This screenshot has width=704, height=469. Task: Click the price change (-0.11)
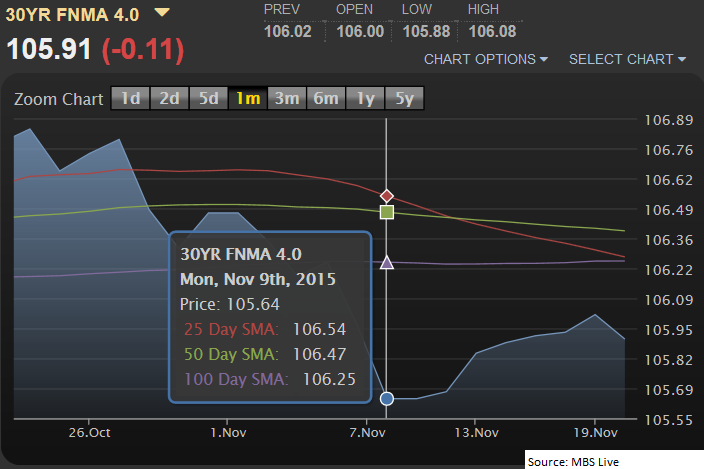[x=143, y=49]
